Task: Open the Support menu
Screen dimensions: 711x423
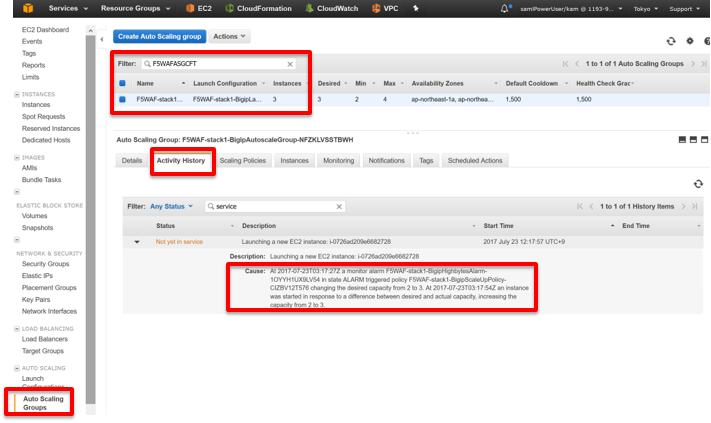Action: [x=685, y=9]
